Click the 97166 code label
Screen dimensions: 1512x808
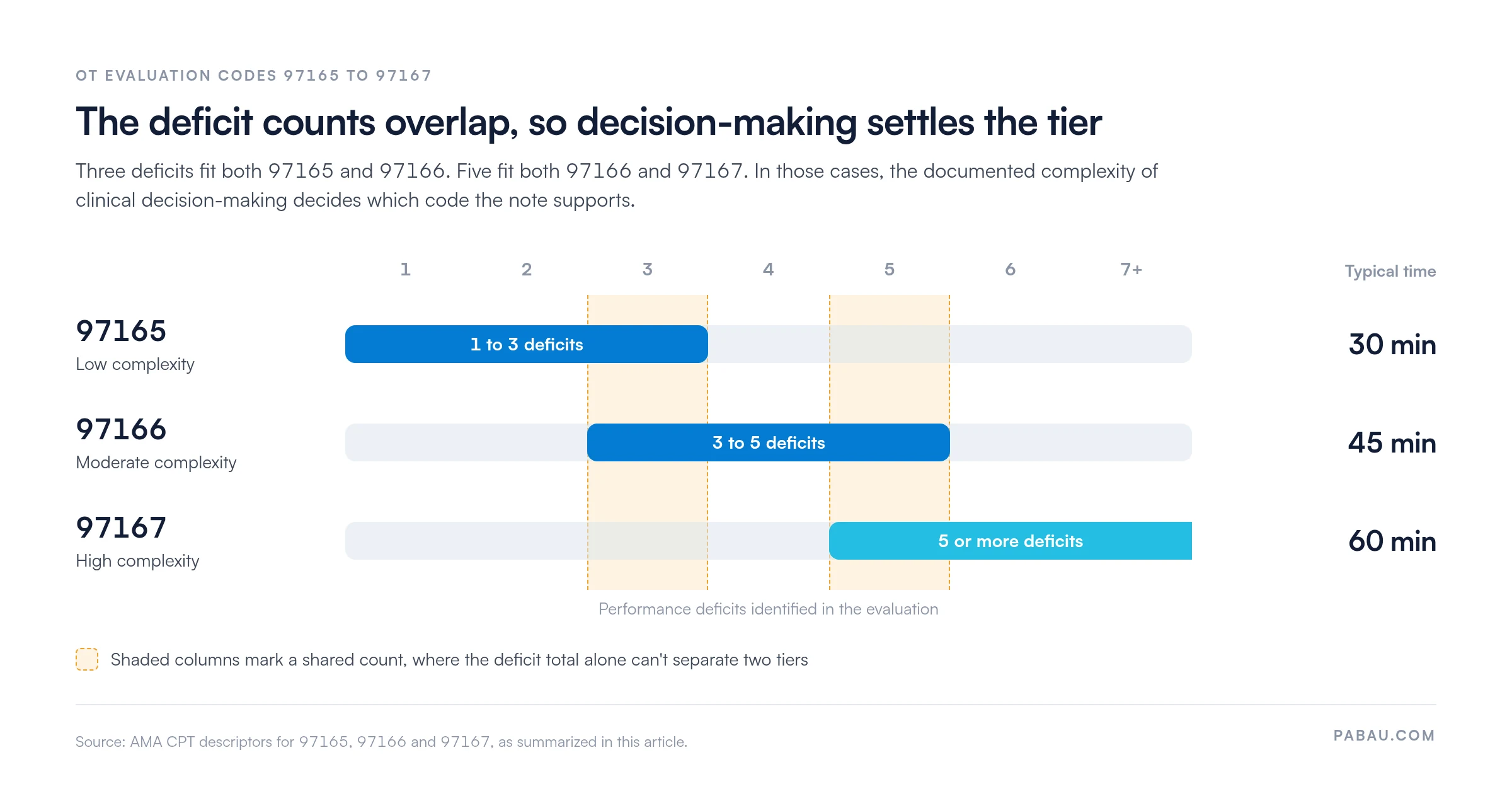tap(121, 429)
